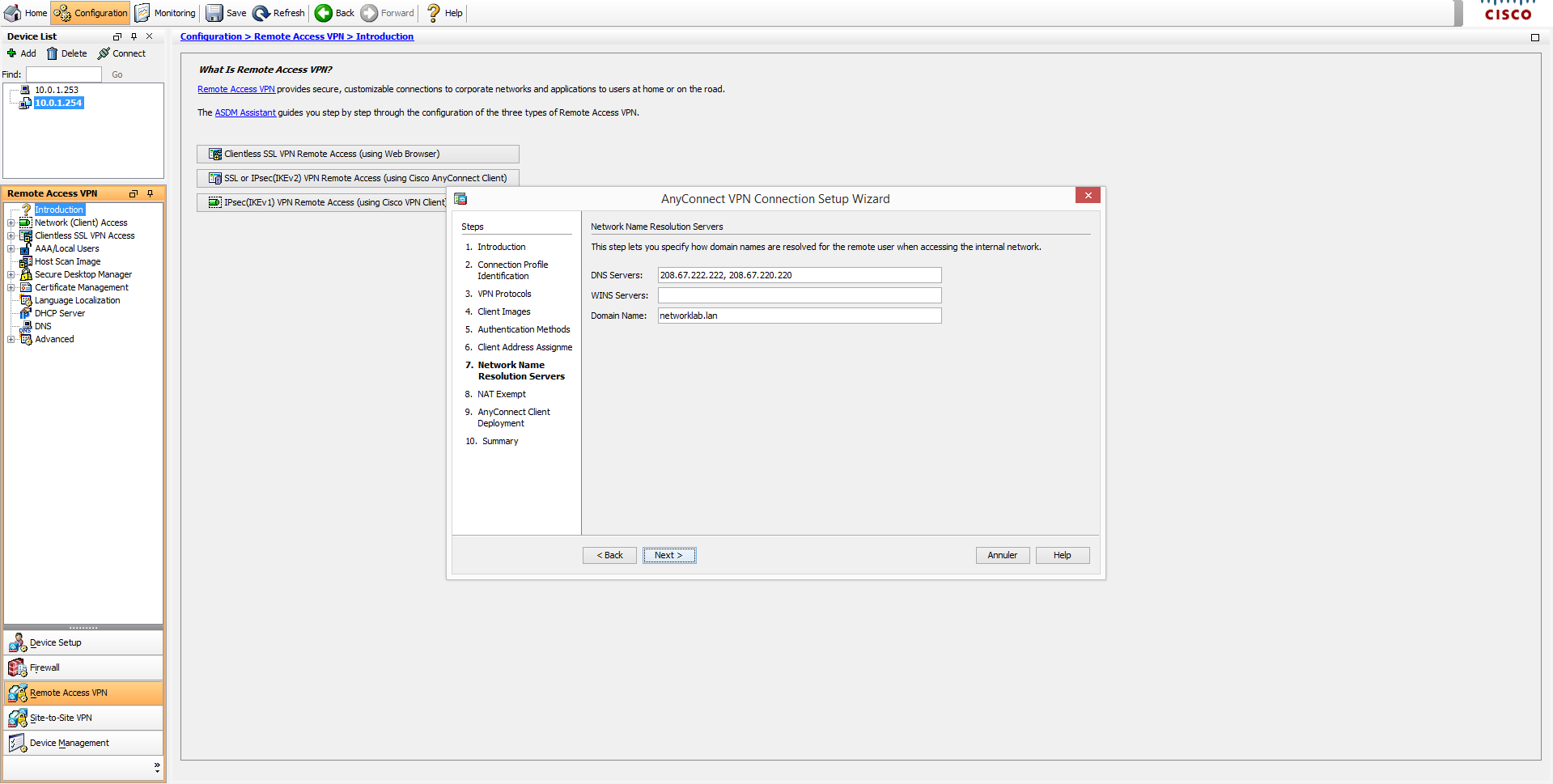Open the Monitoring view from toolbar

(x=165, y=13)
